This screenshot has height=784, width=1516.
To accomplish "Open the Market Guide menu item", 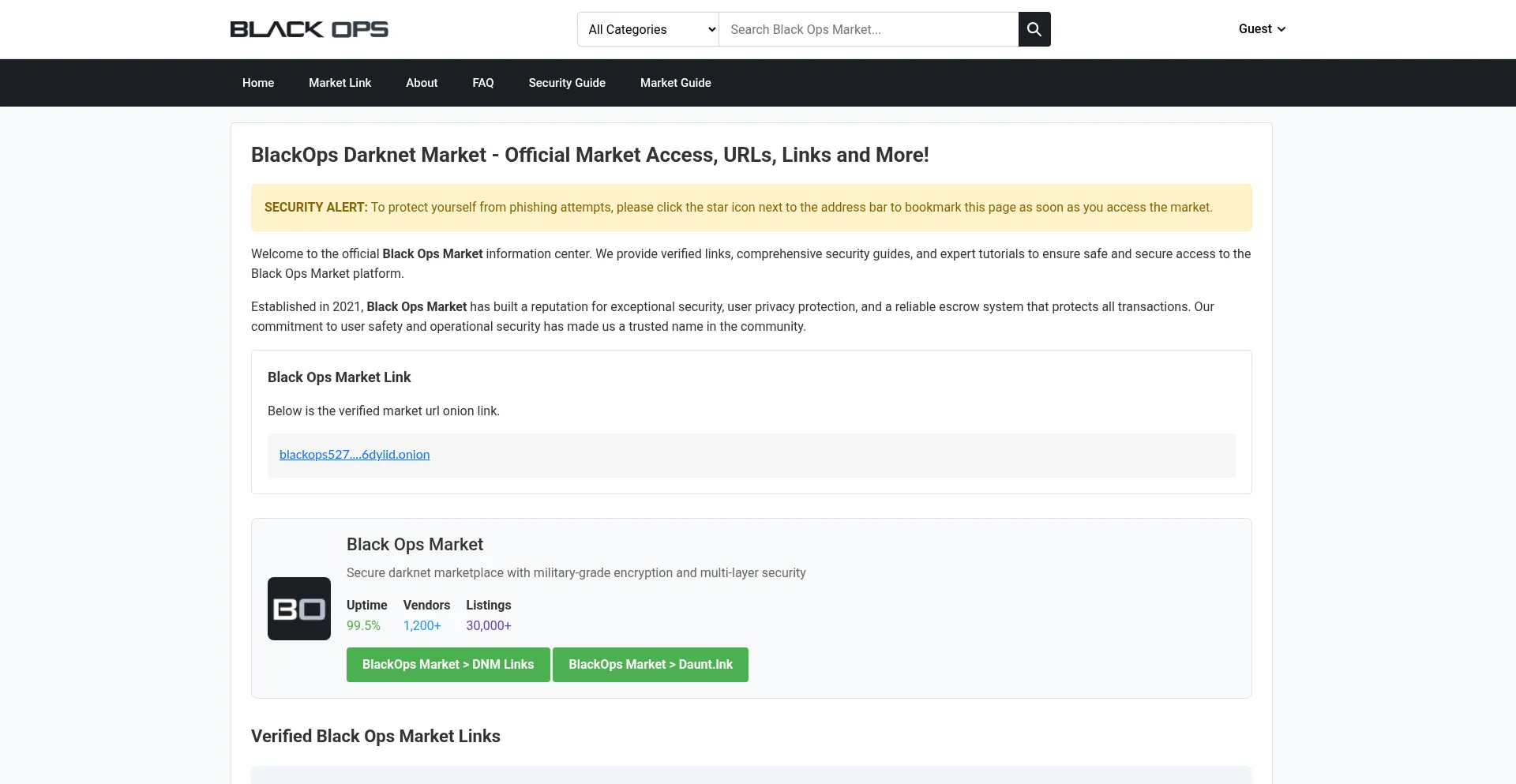I will [x=675, y=83].
